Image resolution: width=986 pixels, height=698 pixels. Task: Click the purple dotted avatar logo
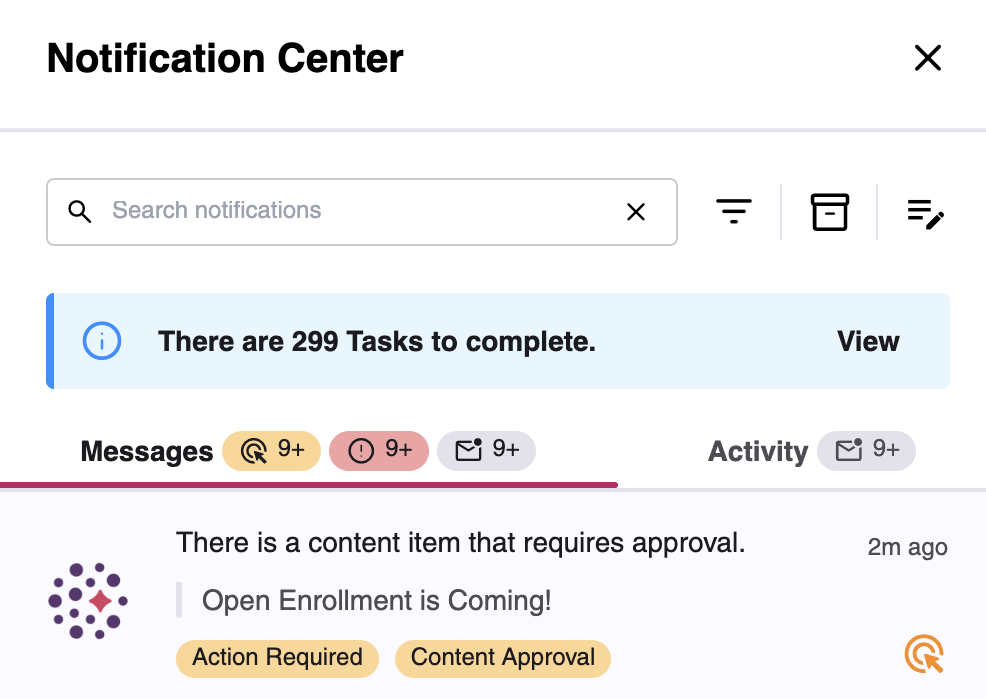coord(88,601)
